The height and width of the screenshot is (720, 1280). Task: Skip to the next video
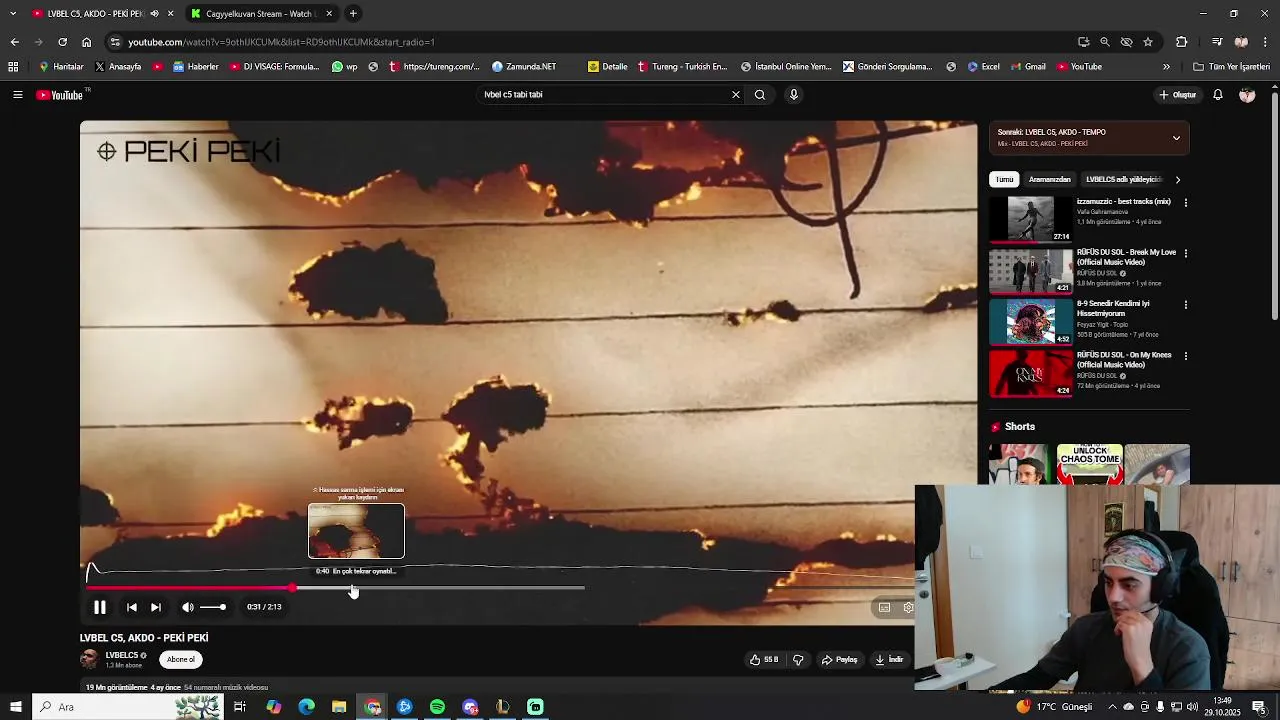[156, 607]
